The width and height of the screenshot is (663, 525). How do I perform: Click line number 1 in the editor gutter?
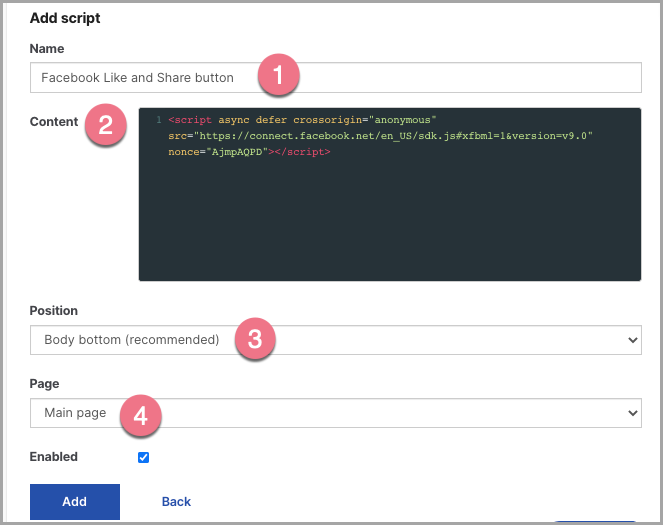click(159, 120)
